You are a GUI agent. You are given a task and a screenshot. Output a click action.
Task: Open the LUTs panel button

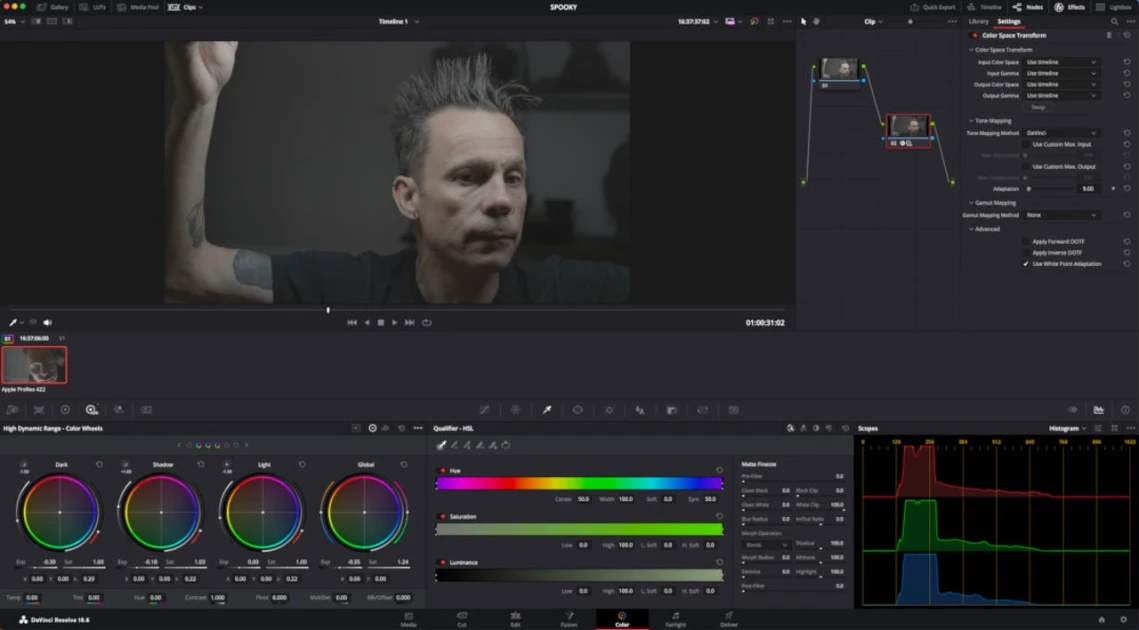pos(92,7)
